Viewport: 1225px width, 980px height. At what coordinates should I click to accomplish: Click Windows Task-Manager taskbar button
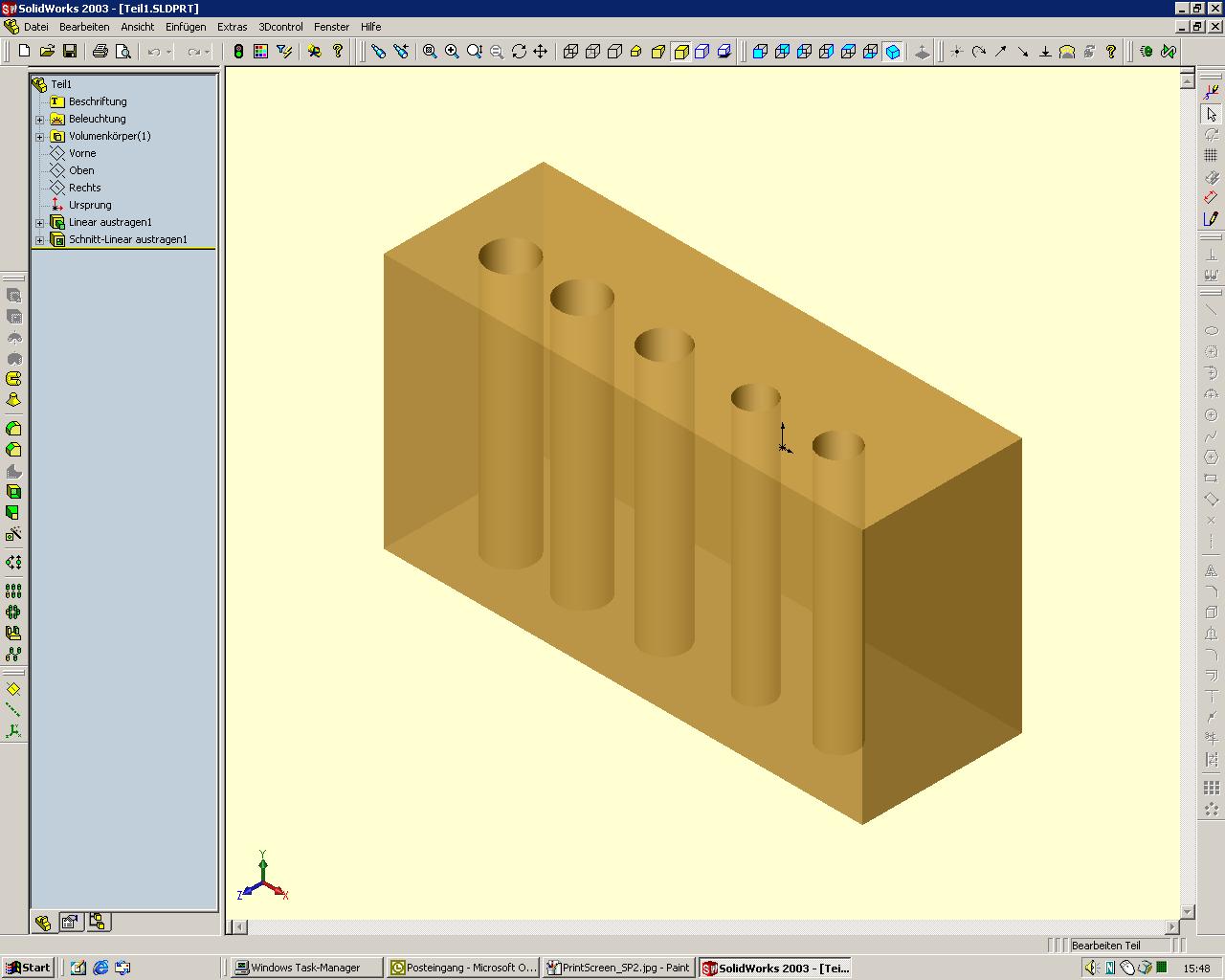(304, 968)
